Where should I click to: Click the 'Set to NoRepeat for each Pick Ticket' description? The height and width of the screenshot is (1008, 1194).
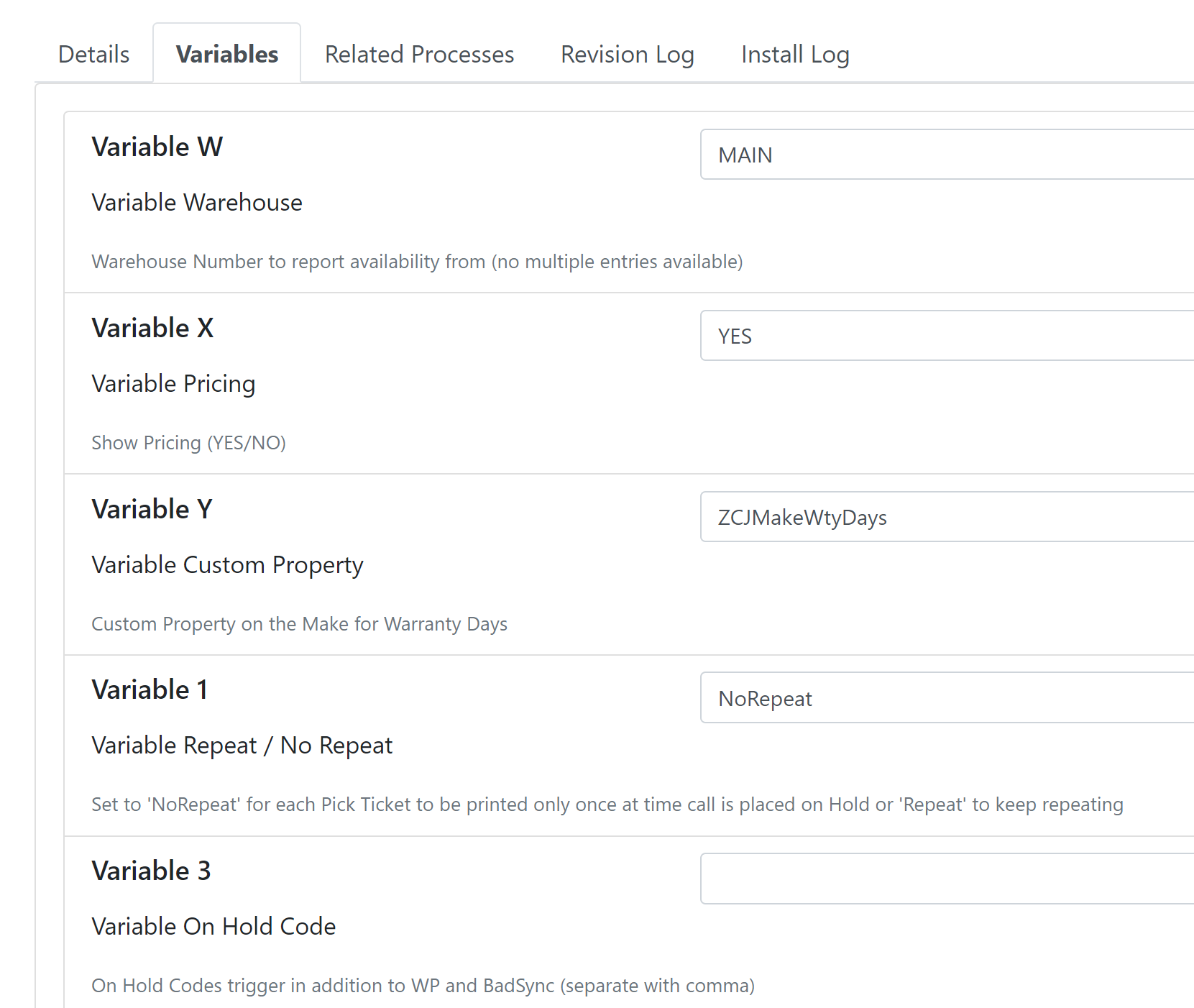point(607,805)
